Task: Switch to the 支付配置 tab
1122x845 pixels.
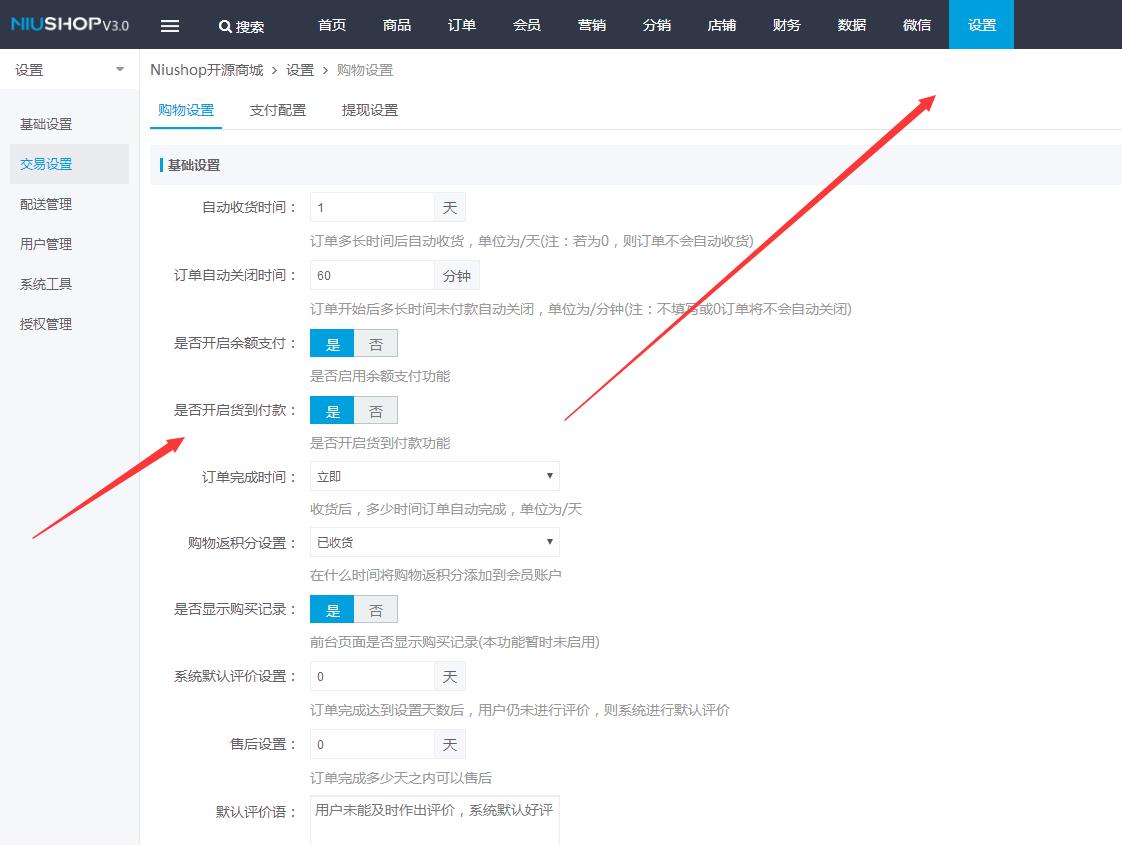Action: (278, 110)
